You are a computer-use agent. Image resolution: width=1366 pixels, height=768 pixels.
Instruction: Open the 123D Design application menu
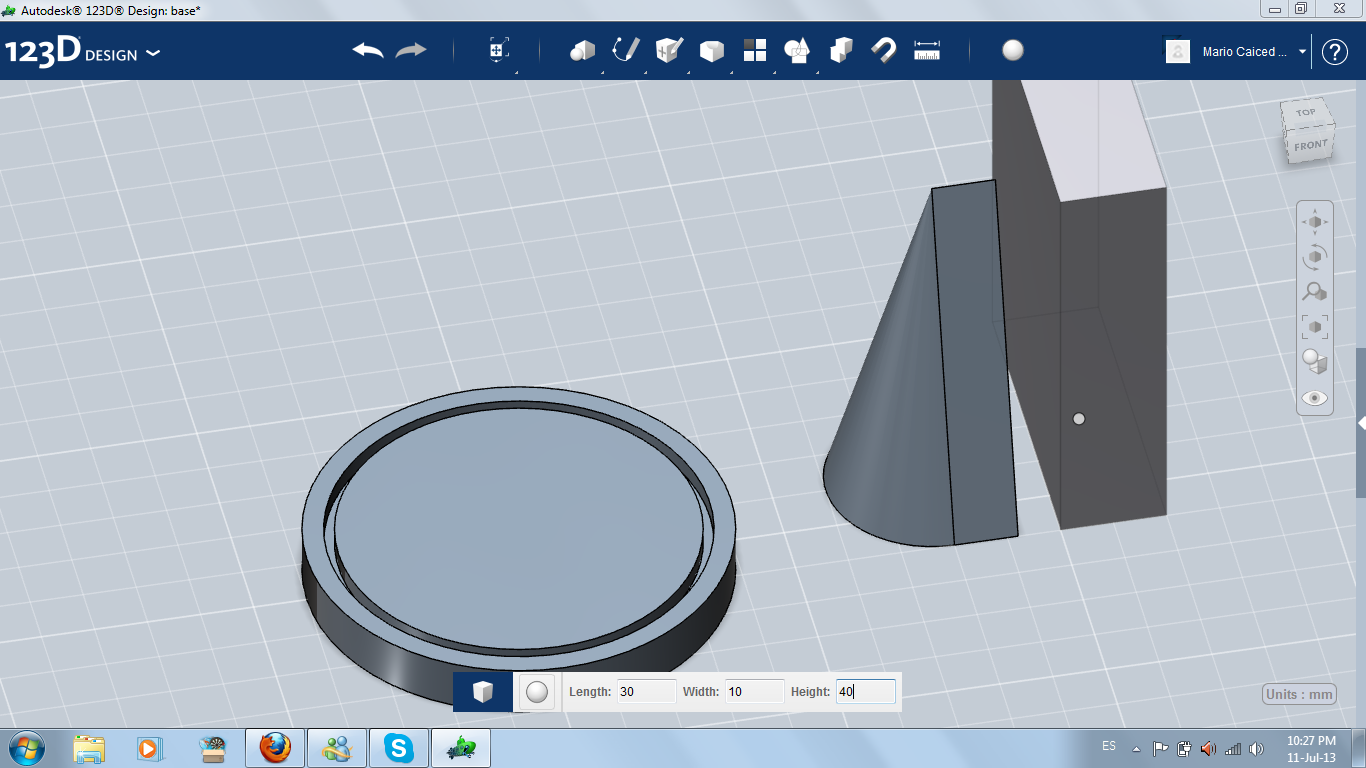82,52
